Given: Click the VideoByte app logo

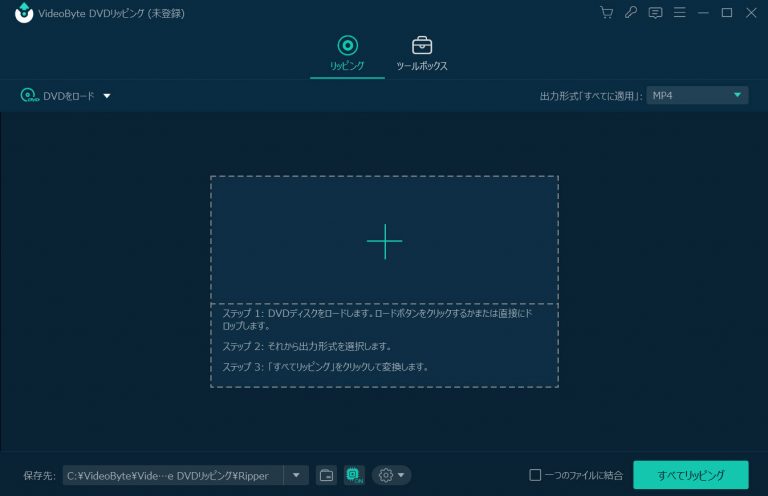Looking at the screenshot, I should [x=24, y=13].
